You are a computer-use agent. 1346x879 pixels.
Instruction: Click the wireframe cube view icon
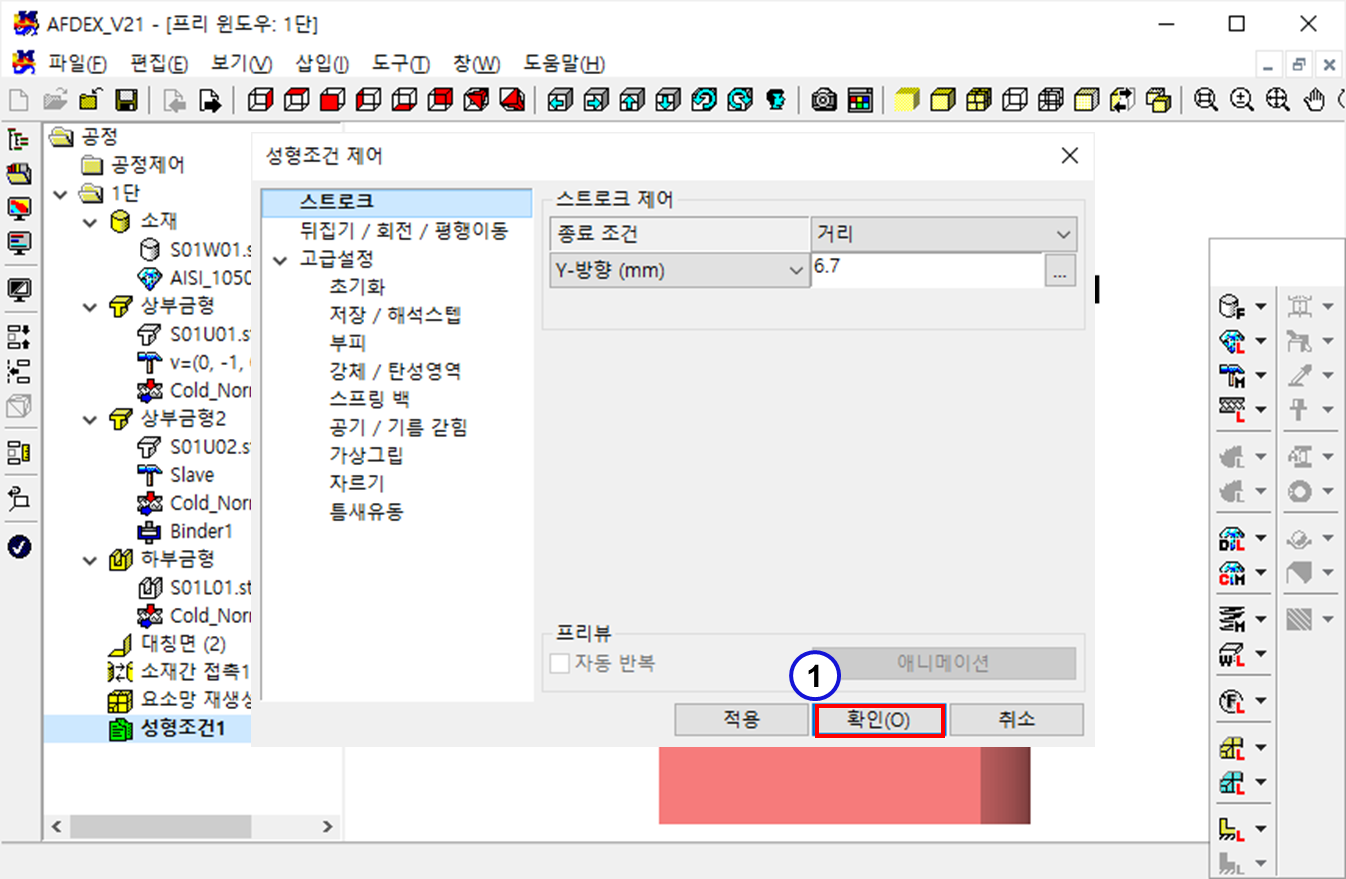tap(1015, 100)
